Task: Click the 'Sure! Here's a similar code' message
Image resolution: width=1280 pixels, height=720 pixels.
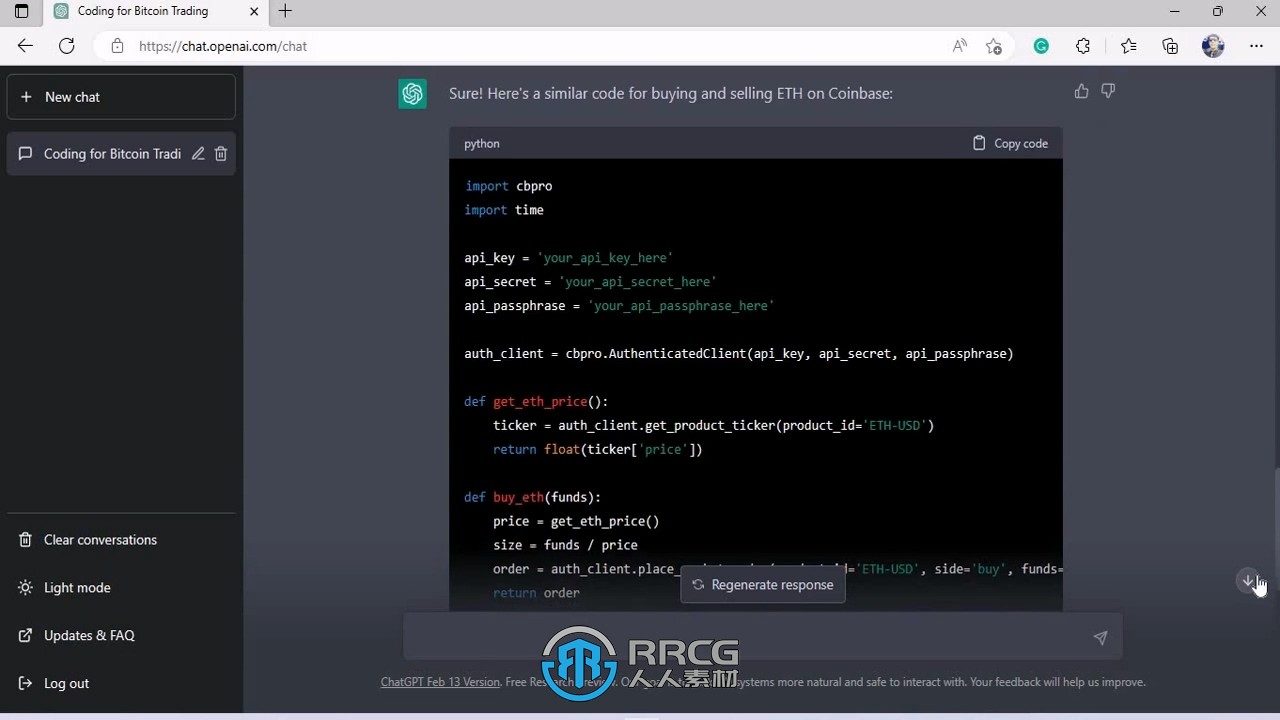Action: [x=671, y=93]
